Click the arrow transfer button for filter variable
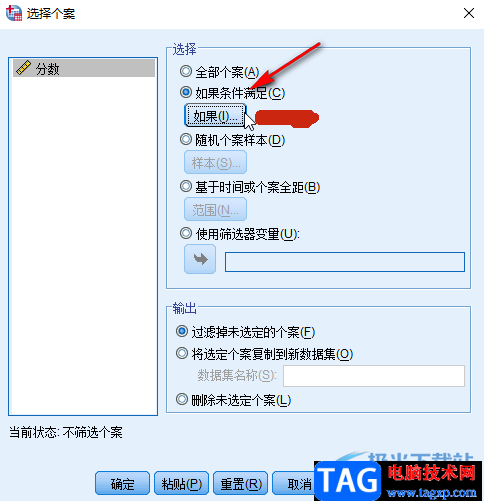Viewport: 484px width, 501px height. click(200, 259)
